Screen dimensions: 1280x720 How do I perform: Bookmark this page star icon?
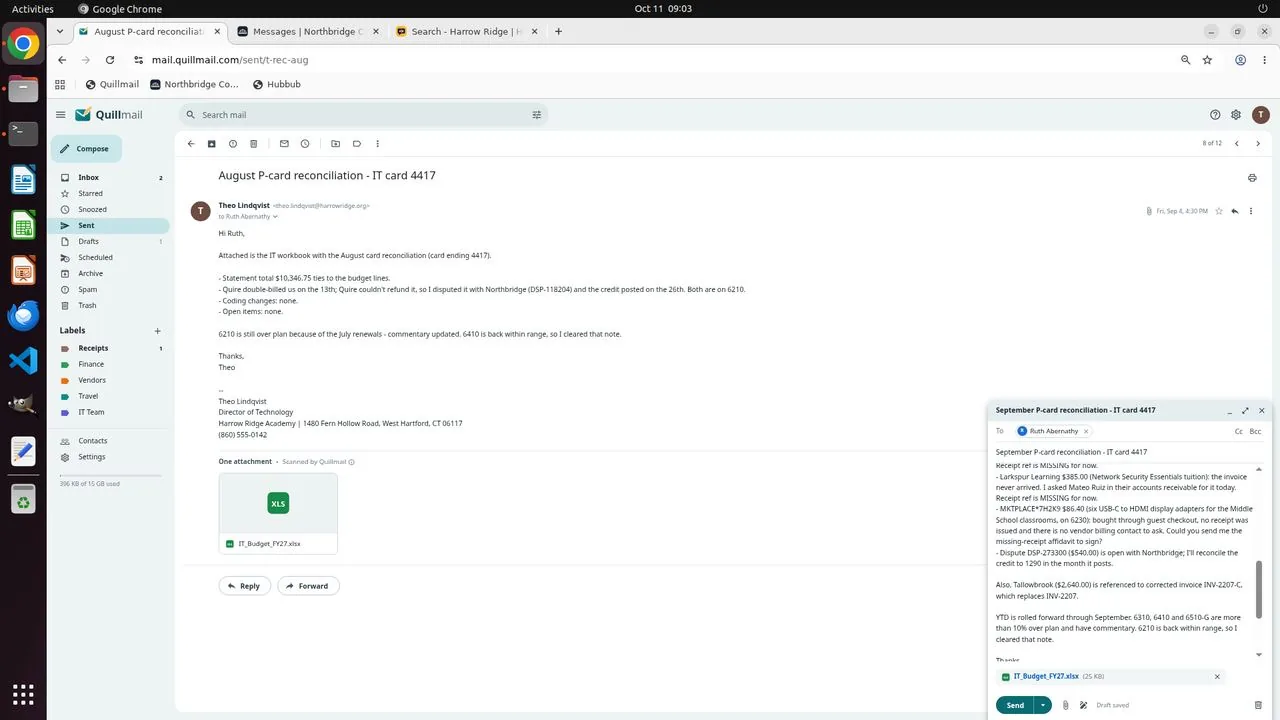click(1207, 60)
